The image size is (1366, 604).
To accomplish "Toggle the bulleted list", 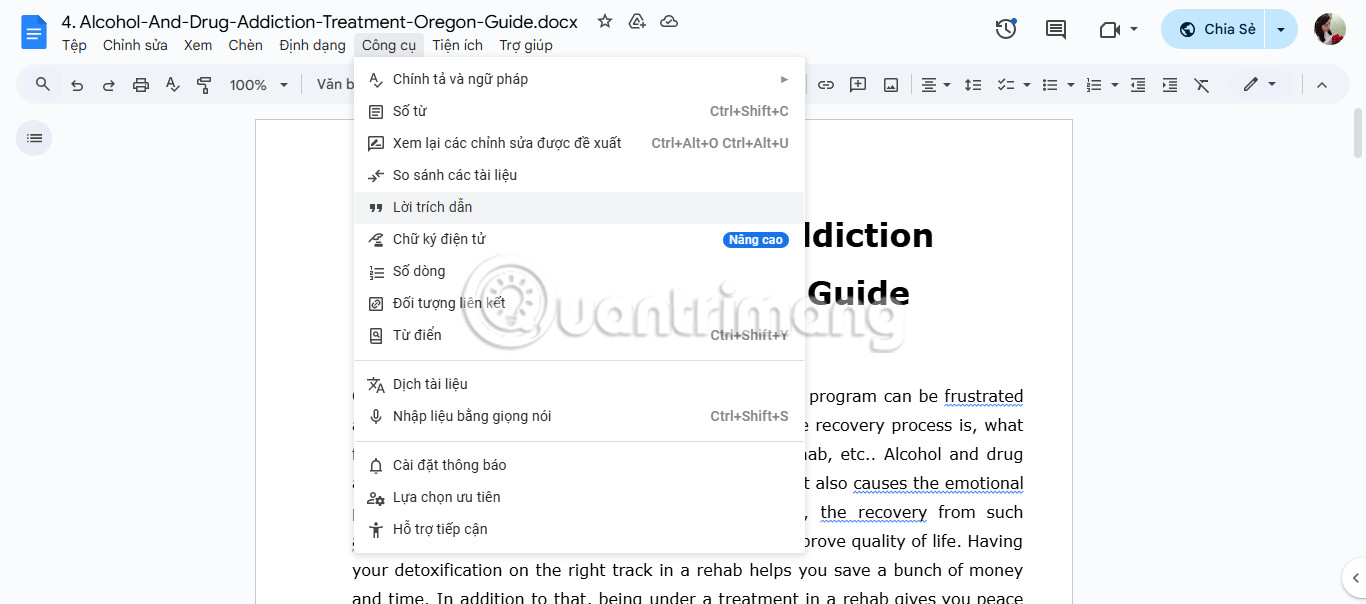I will [1049, 85].
